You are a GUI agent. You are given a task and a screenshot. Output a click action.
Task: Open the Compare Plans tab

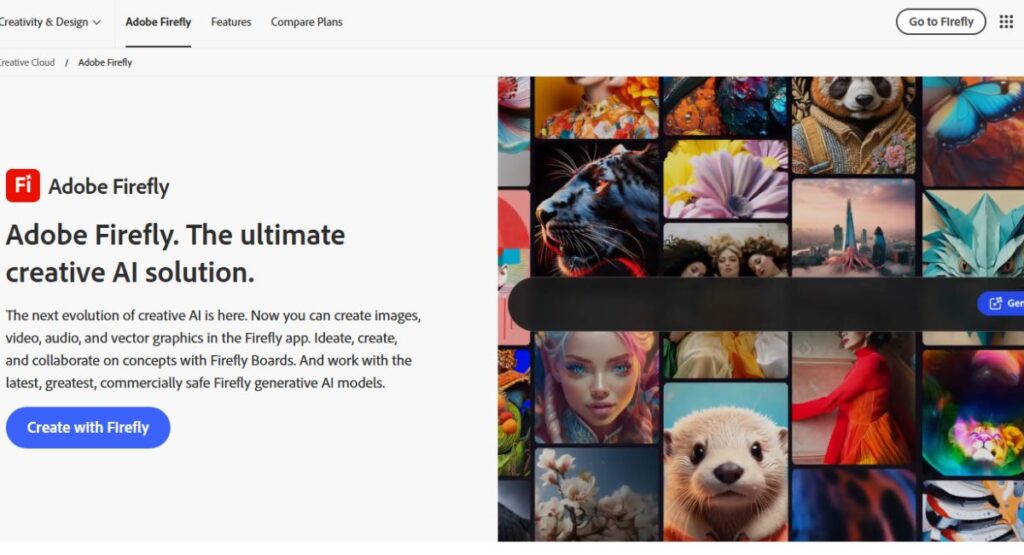(306, 22)
